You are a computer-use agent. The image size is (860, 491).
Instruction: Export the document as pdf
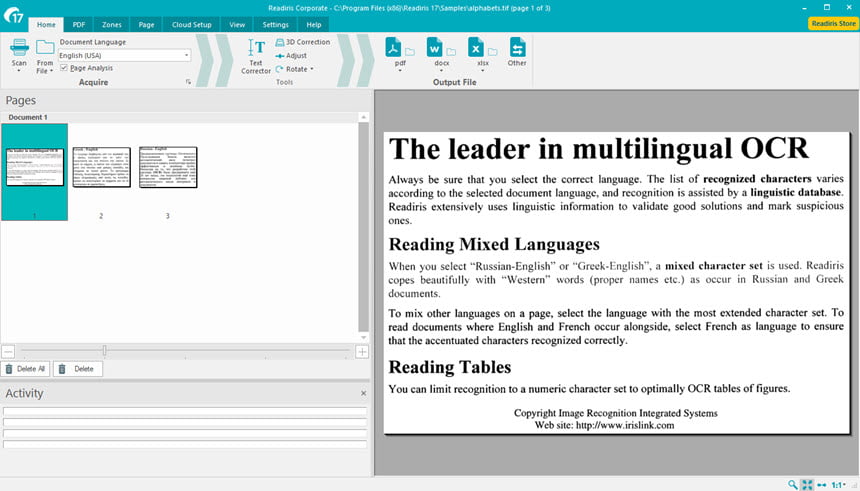pyautogui.click(x=393, y=47)
